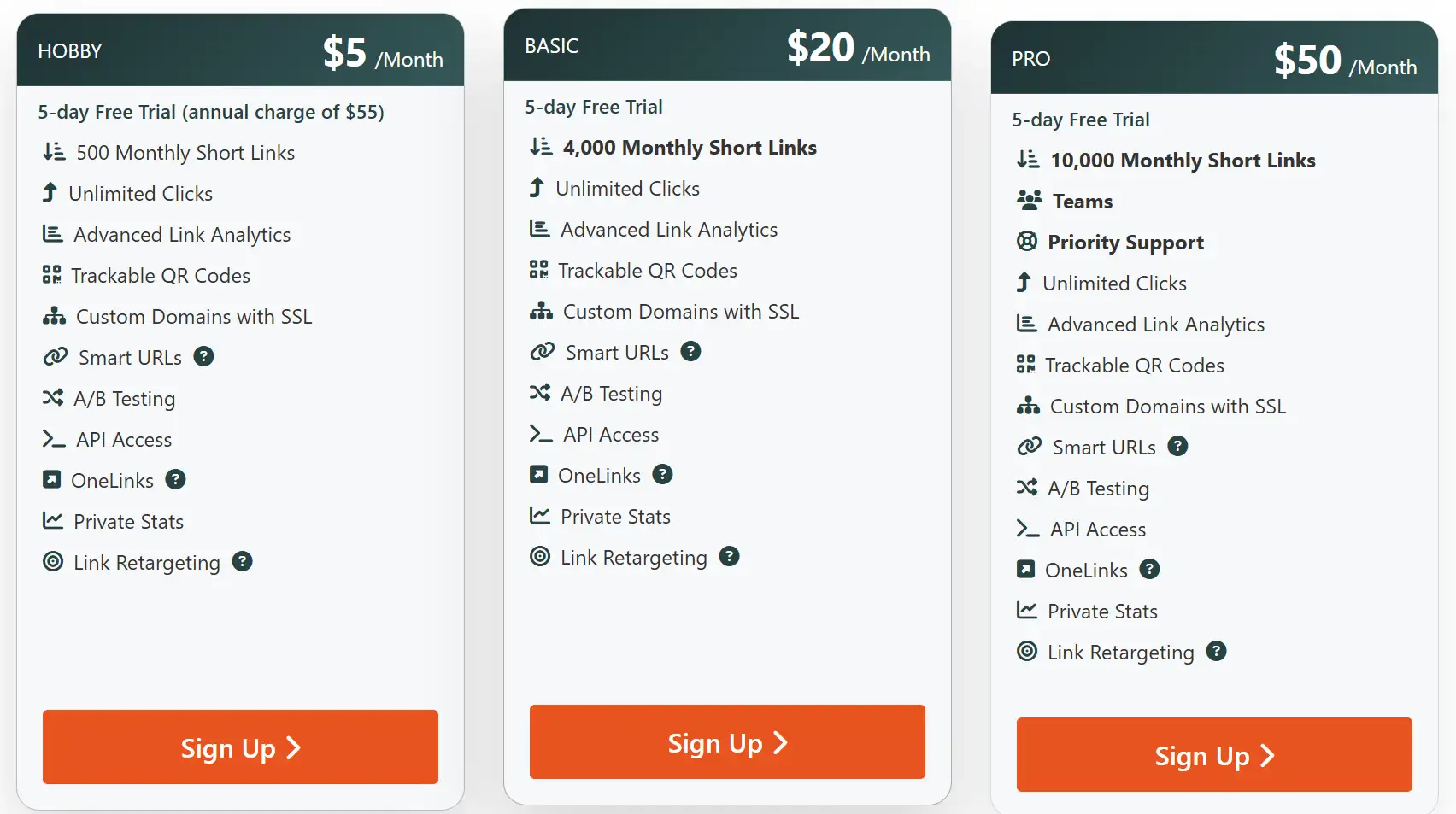Viewport: 1456px width, 814px height.
Task: Click Priority Support lifebuoy icon
Action: point(1026,241)
